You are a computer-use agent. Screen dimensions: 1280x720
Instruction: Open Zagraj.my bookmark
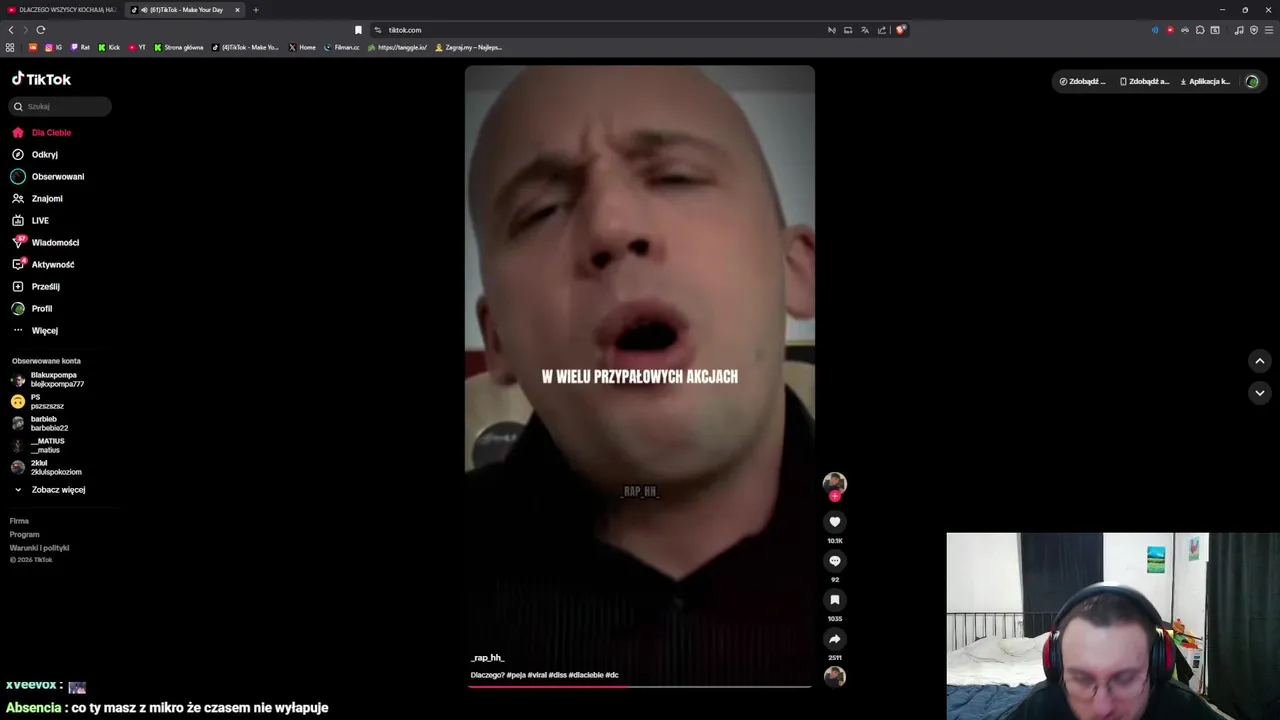pos(469,47)
